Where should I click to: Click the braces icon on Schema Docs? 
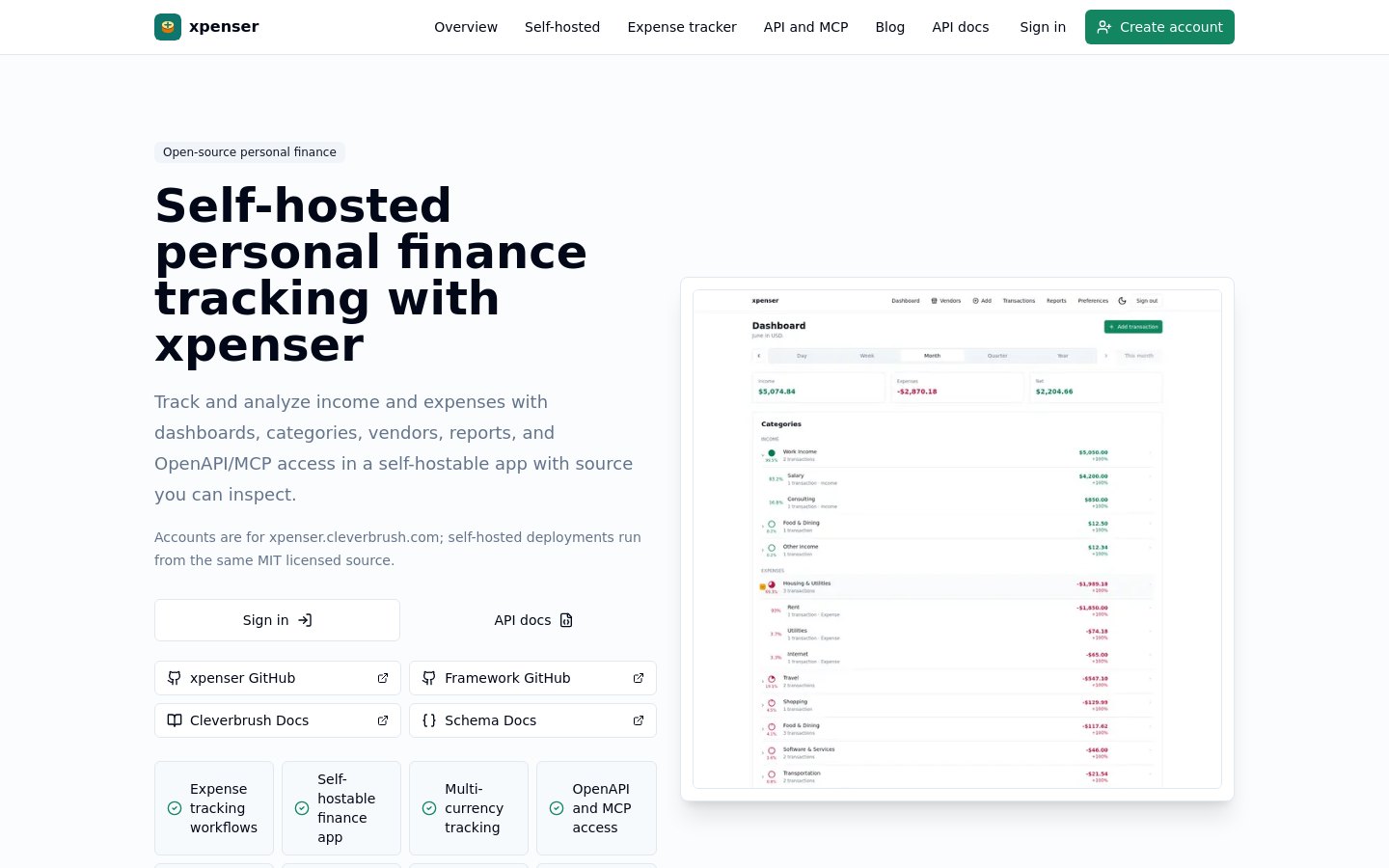(429, 720)
